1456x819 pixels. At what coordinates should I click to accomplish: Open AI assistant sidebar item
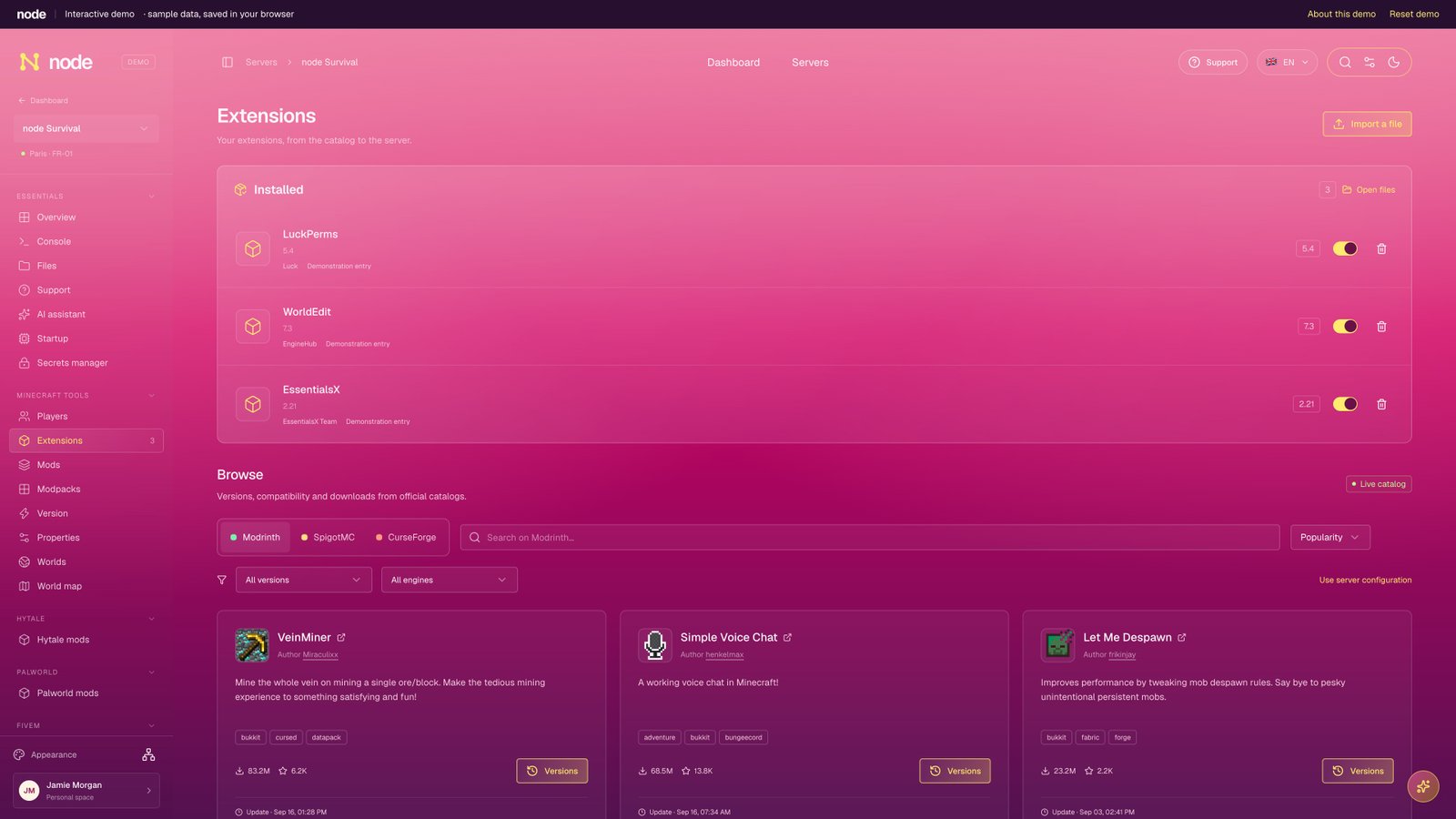point(86,315)
